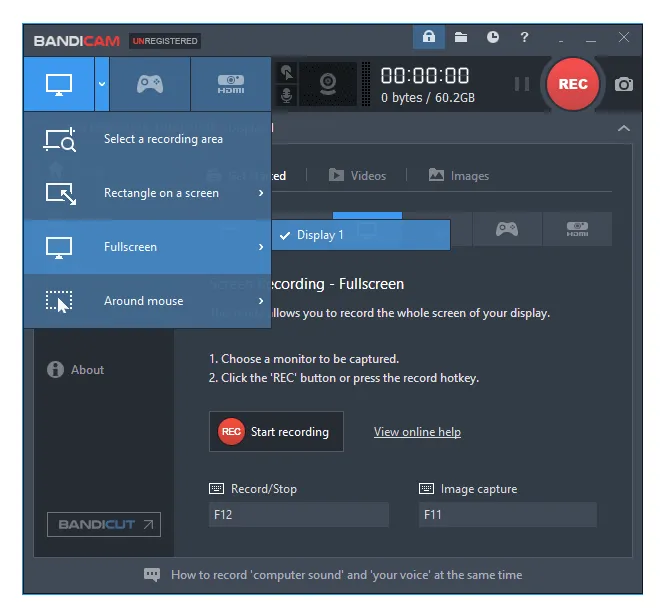Click the '0 bytes / 60.2GB' storage text
Image resolution: width=669 pixels, height=612 pixels.
[x=428, y=98]
